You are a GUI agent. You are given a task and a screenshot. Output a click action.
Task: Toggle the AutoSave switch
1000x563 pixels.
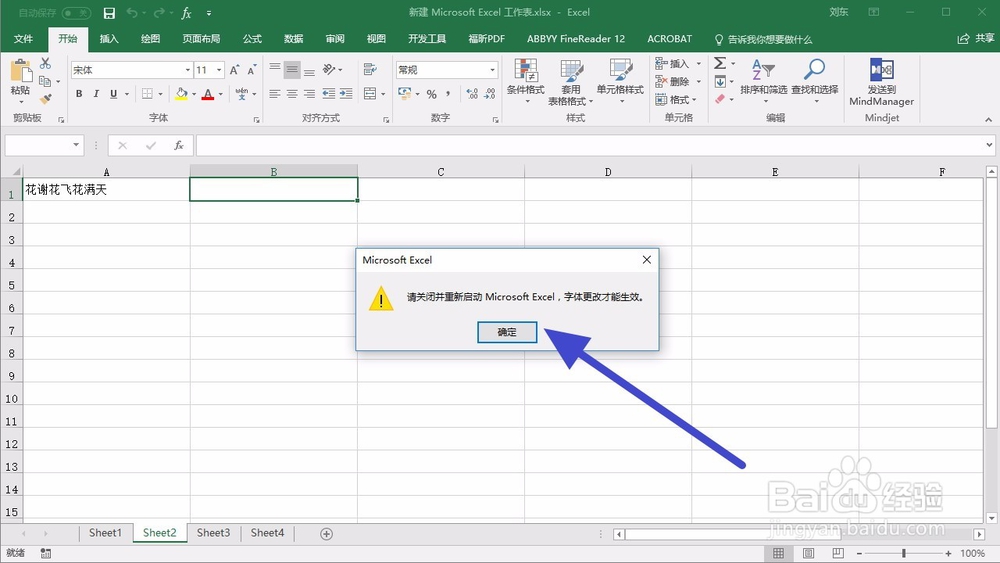click(76, 13)
